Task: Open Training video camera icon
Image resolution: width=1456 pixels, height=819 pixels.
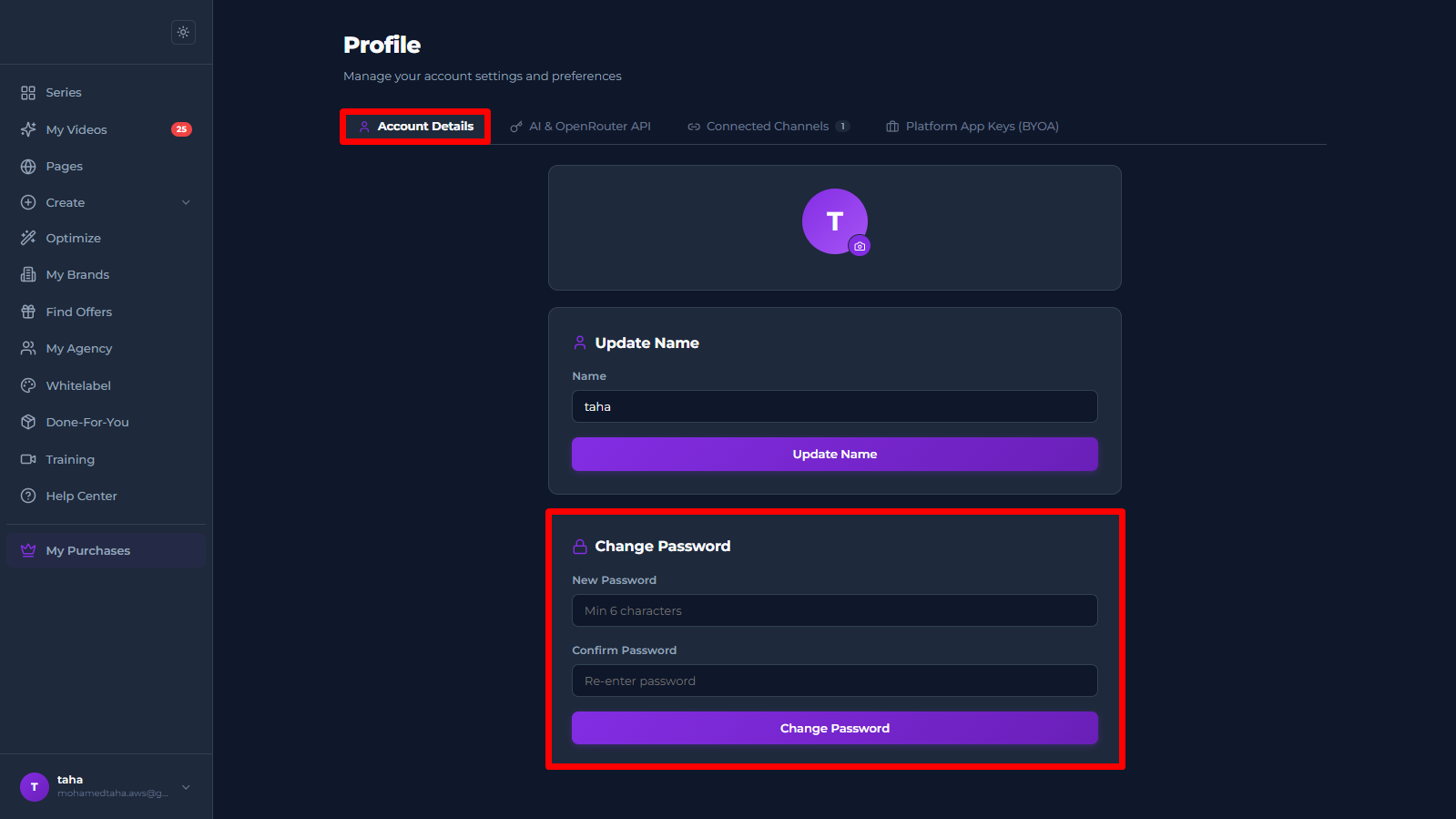Action: coord(28,459)
